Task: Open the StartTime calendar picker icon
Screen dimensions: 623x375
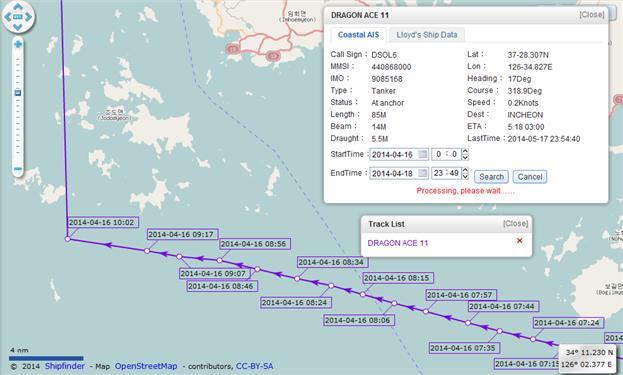Action: (423, 154)
